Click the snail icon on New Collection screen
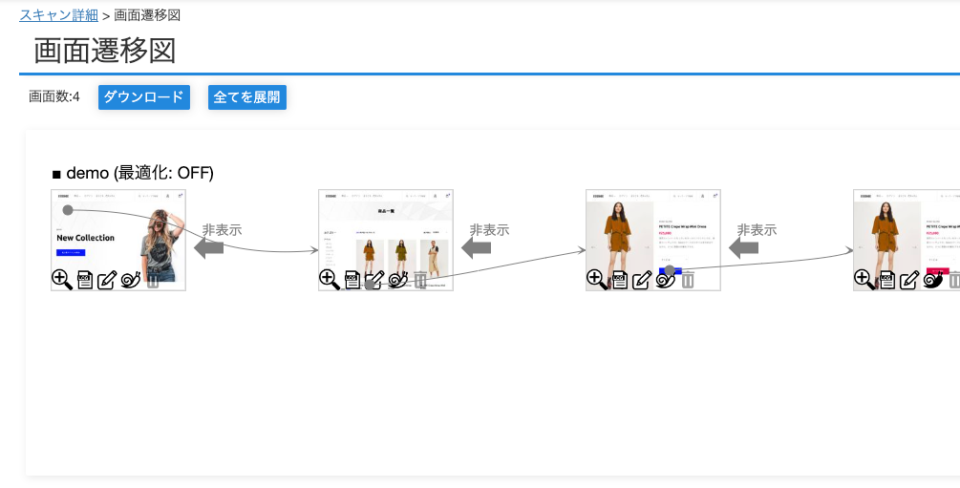 131,280
